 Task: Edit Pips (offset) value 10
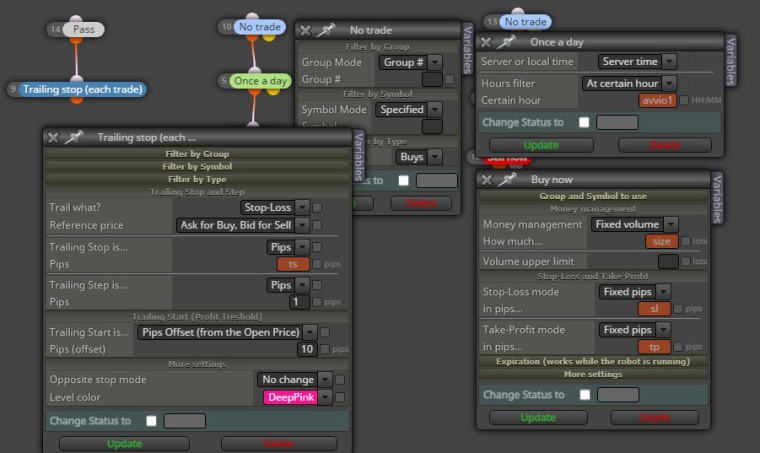[307, 349]
